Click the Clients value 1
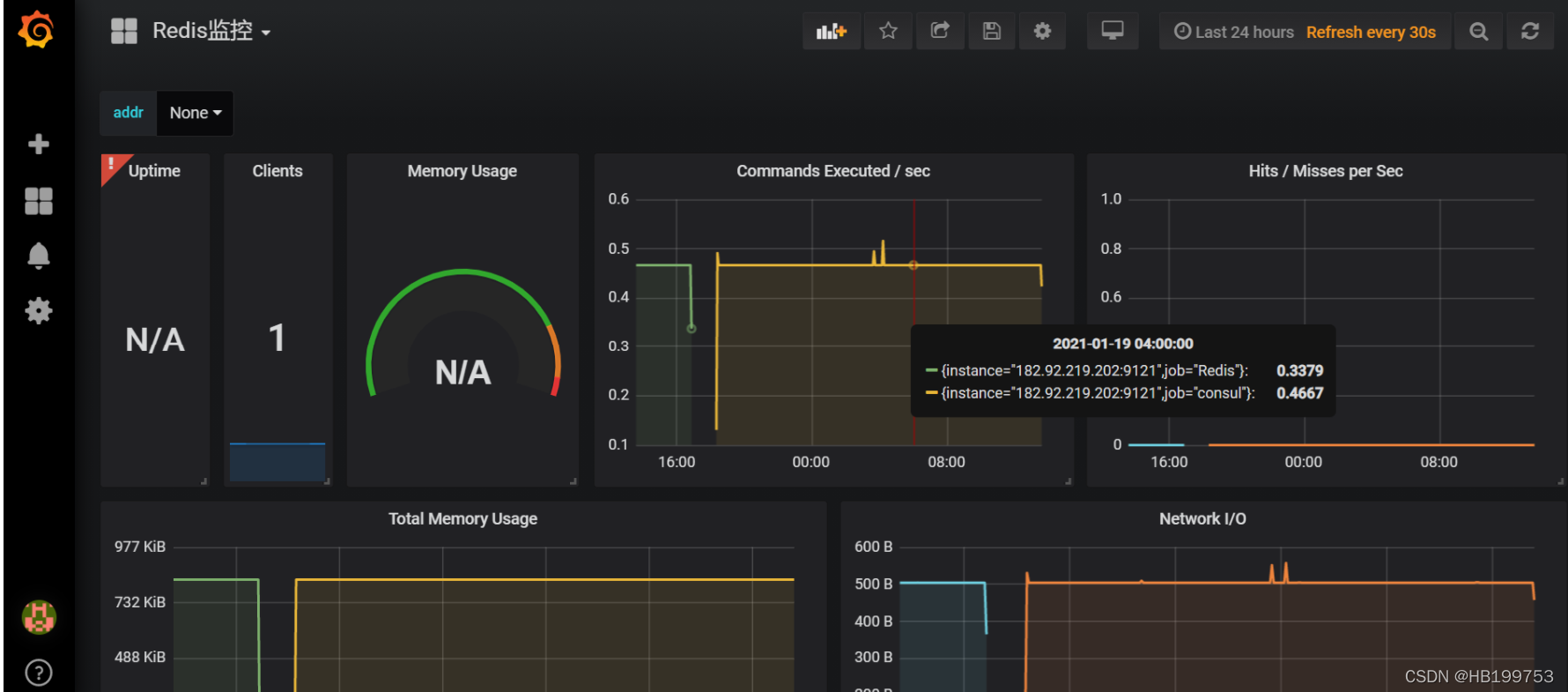 tap(277, 339)
